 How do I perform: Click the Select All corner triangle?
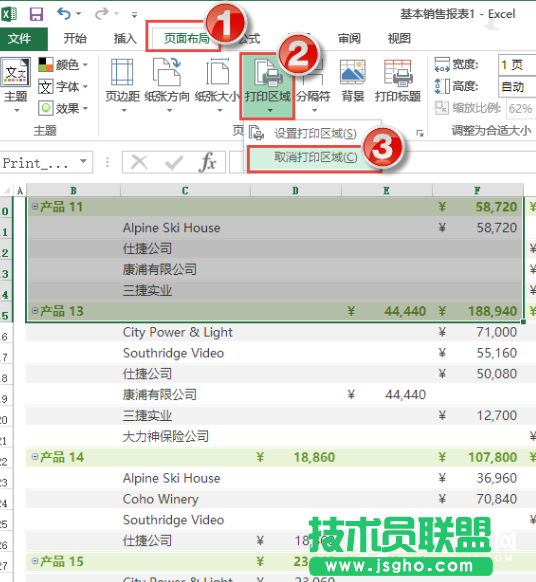click(x=7, y=191)
